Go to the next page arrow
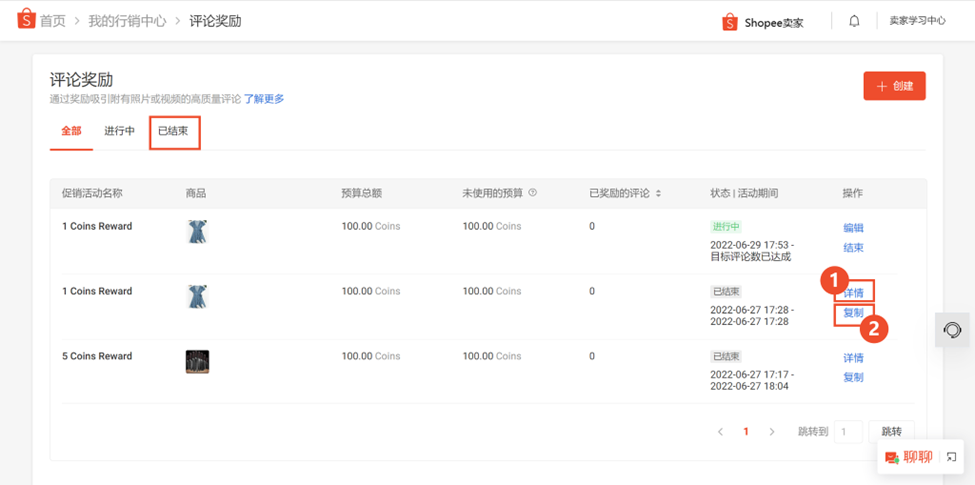The image size is (975, 485). click(771, 432)
